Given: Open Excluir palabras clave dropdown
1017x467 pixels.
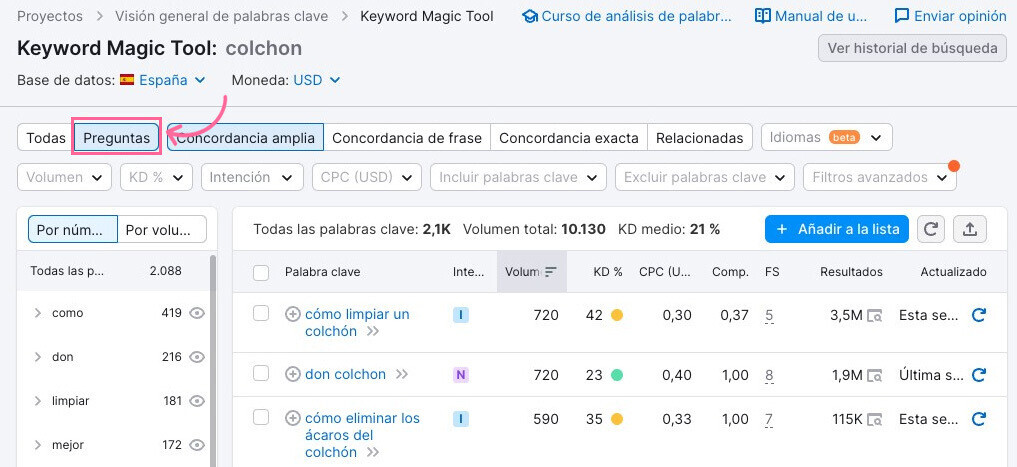Looking at the screenshot, I should 705,177.
